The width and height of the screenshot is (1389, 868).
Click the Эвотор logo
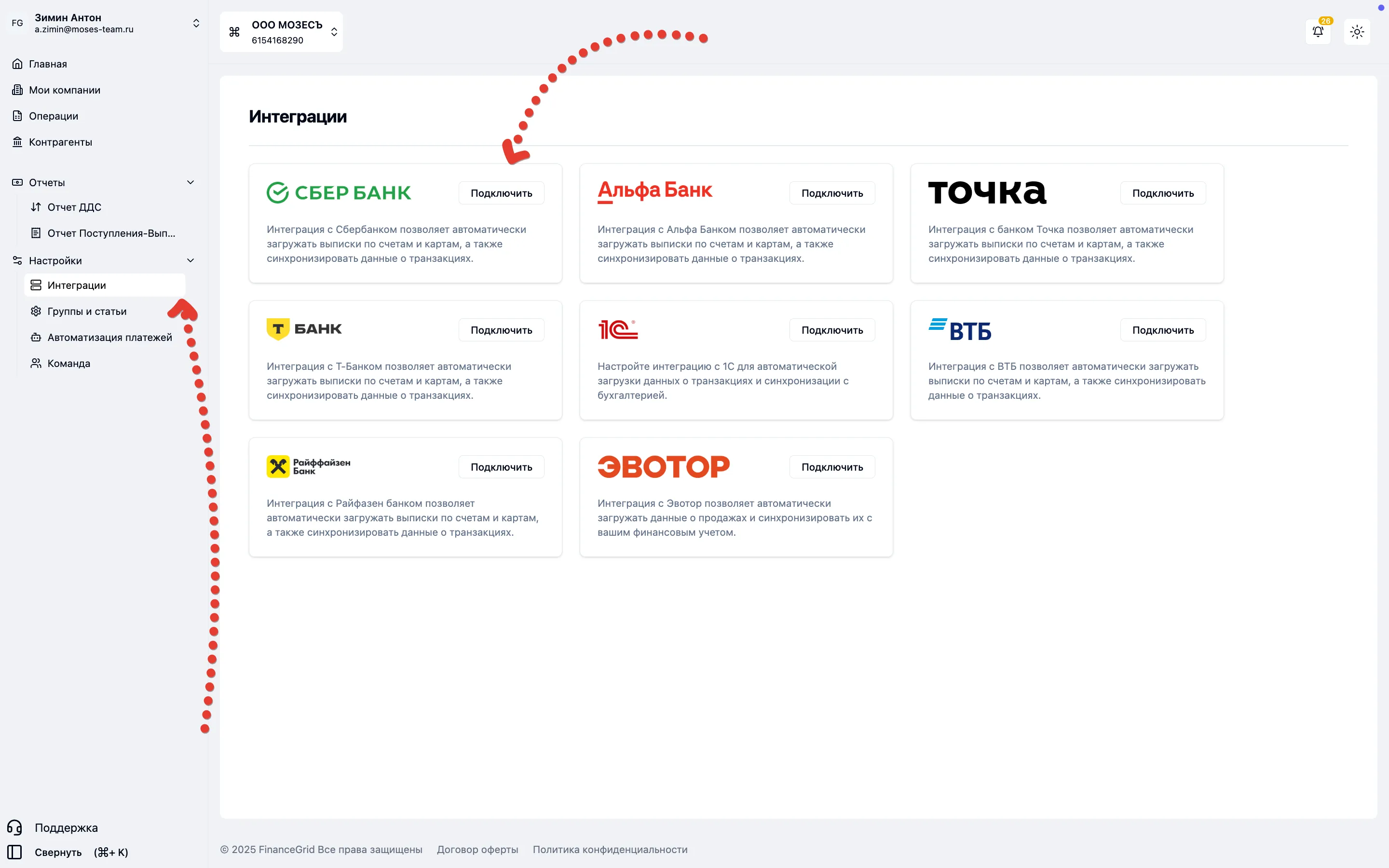click(x=664, y=467)
